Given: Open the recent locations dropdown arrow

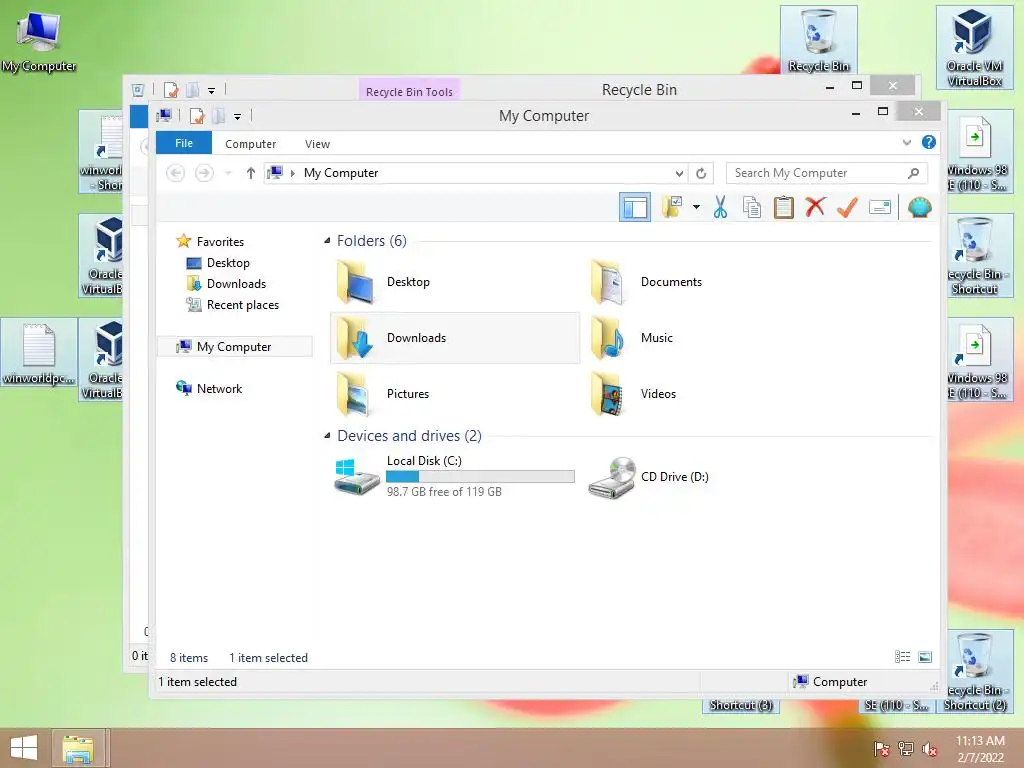Looking at the screenshot, I should (x=228, y=173).
